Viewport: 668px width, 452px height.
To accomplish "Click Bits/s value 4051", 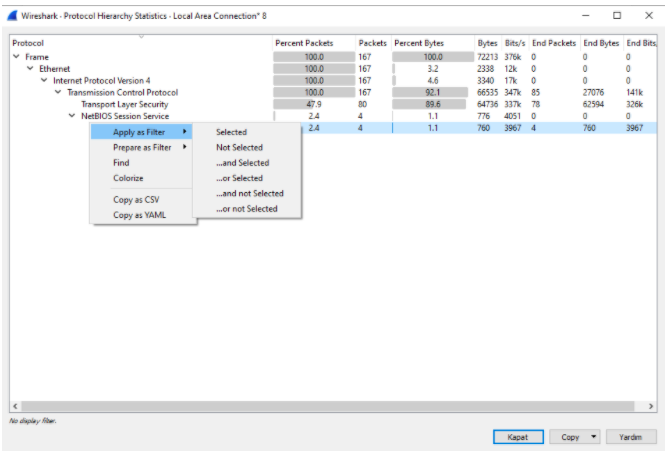I will (513, 116).
